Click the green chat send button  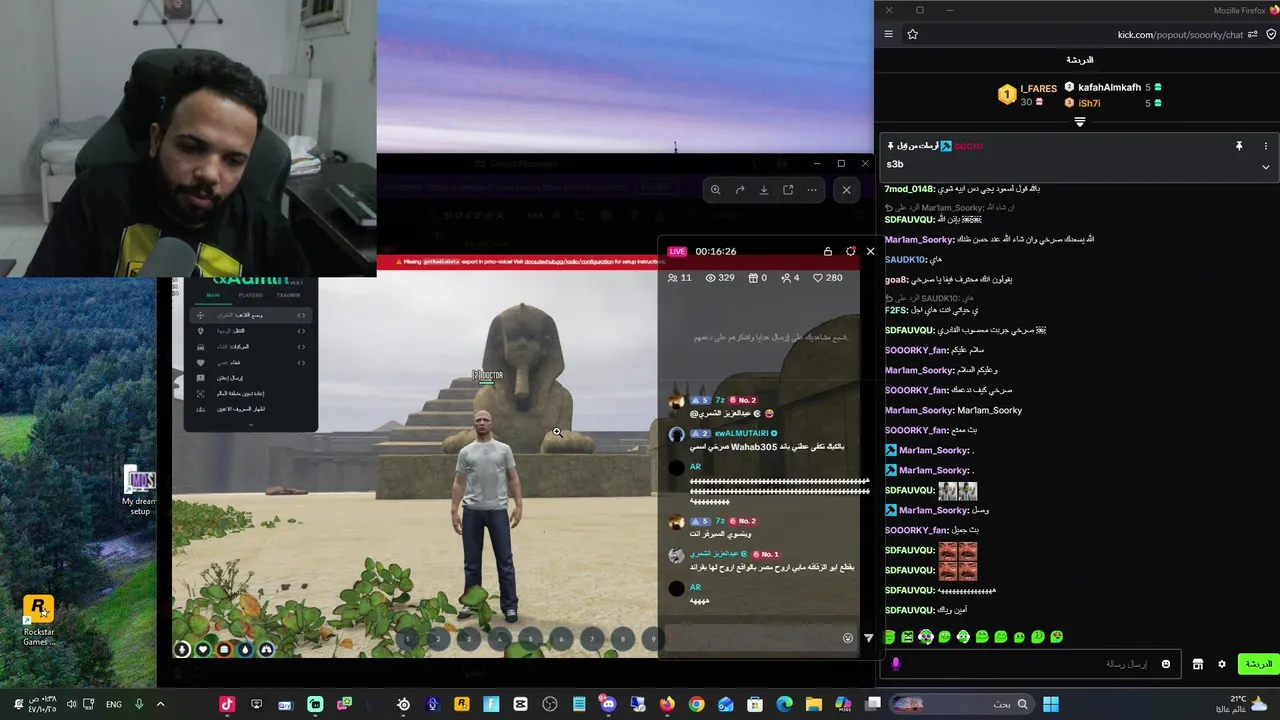[x=1258, y=664]
